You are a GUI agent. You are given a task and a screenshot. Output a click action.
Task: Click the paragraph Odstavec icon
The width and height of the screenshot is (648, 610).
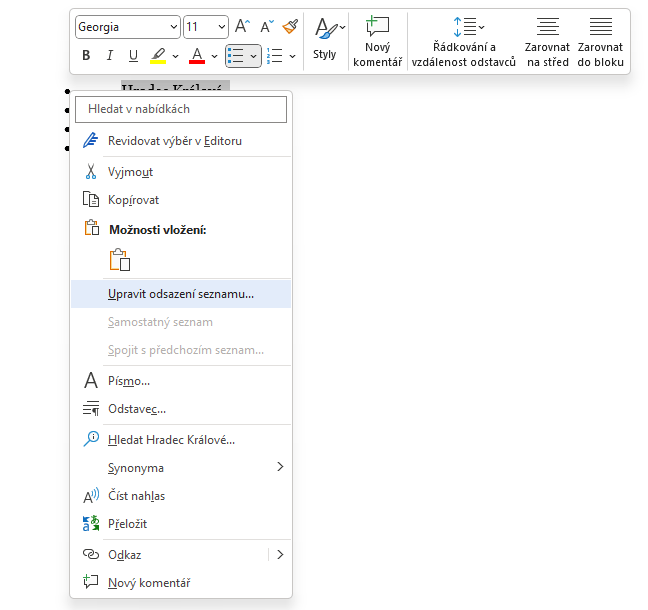[x=91, y=408]
